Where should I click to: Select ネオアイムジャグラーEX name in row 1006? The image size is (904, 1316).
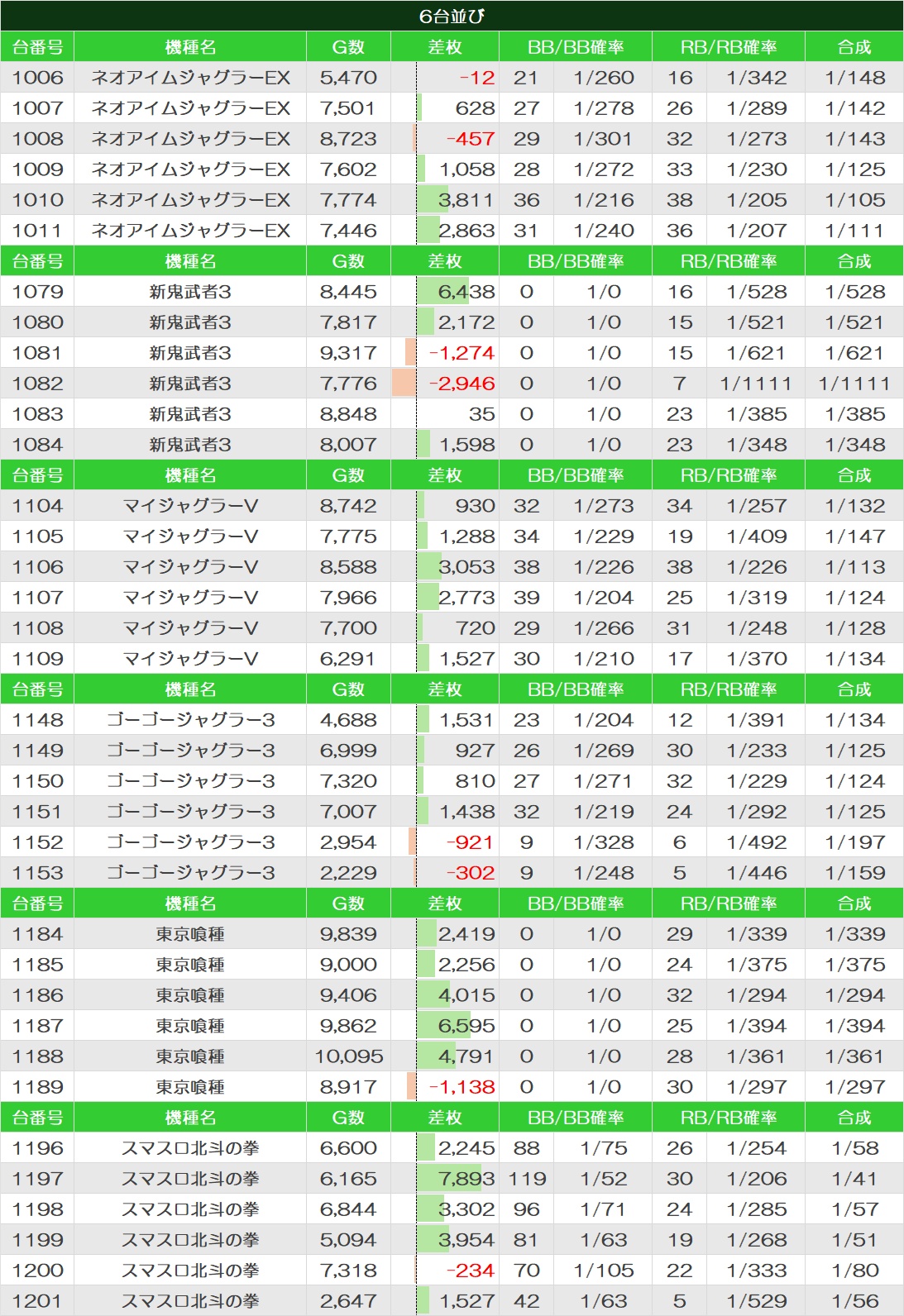(190, 78)
